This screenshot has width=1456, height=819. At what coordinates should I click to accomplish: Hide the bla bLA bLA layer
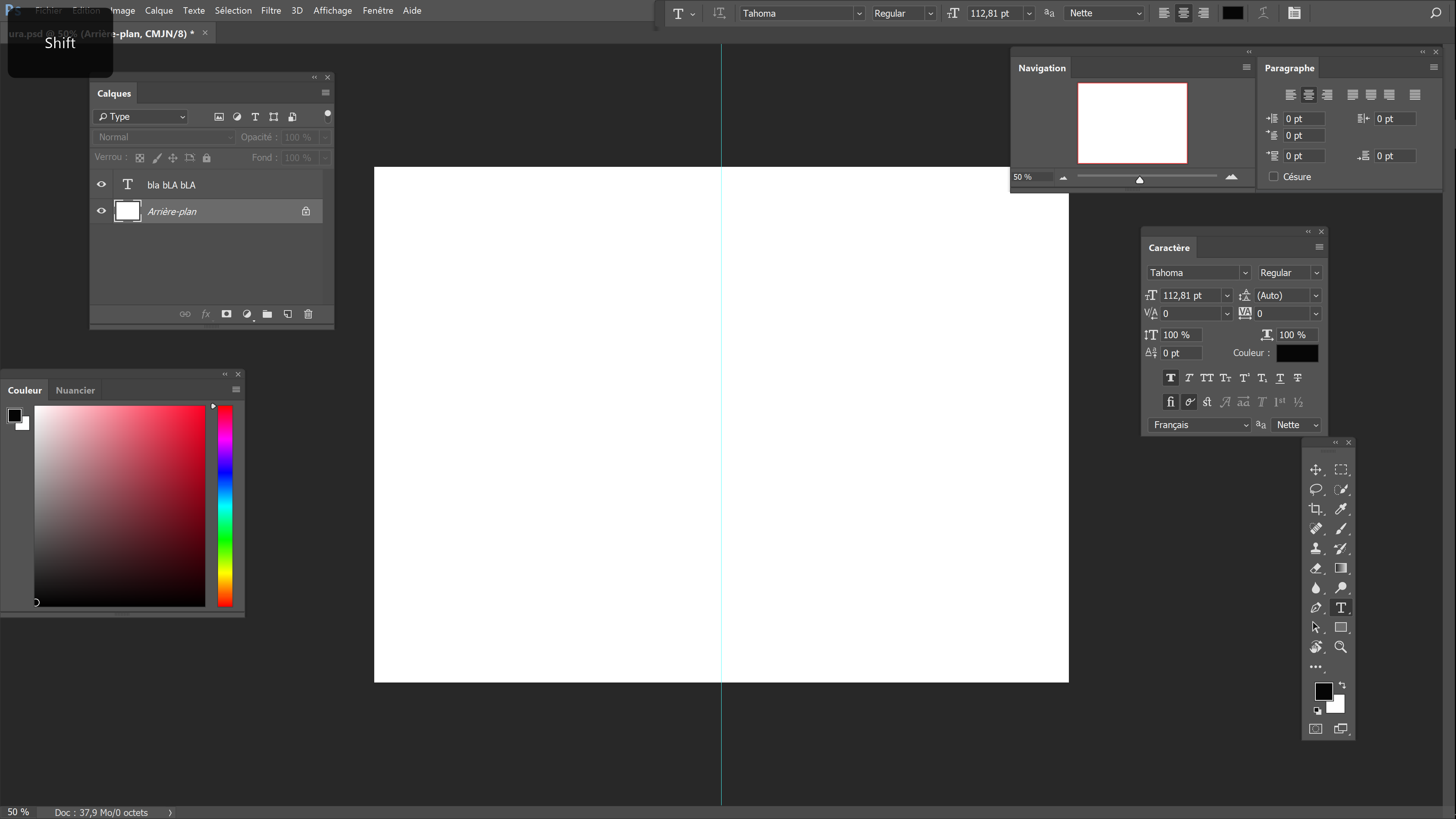point(101,184)
